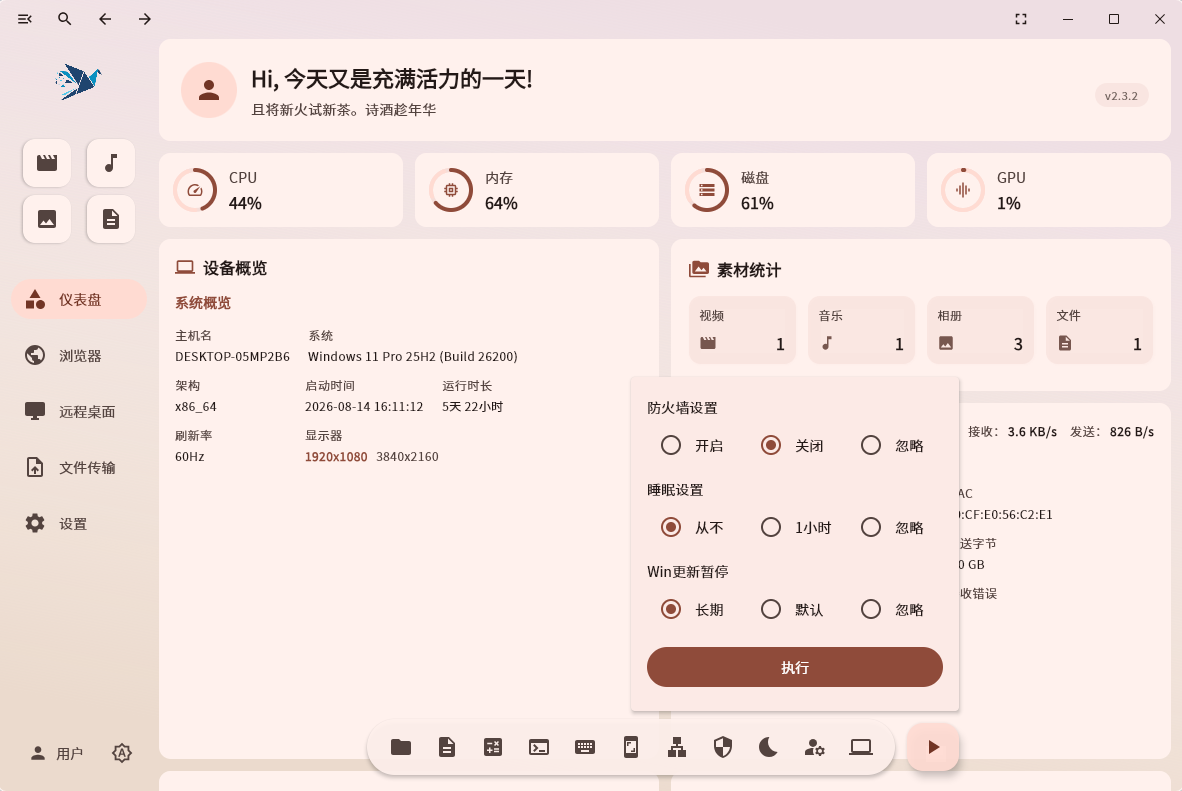The image size is (1182, 791).
Task: Open the folder icon in bottom dock
Action: 401,747
